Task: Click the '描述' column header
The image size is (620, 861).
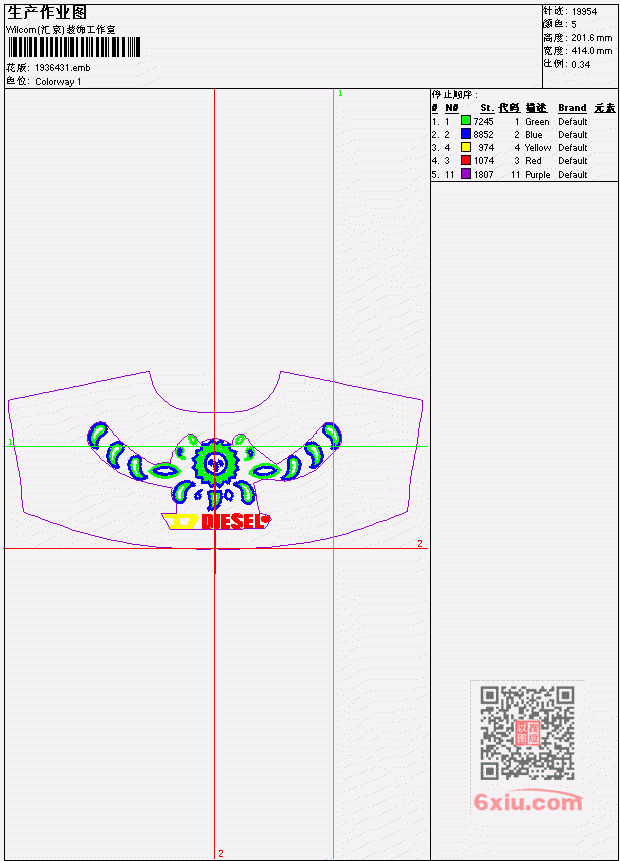Action: point(536,108)
